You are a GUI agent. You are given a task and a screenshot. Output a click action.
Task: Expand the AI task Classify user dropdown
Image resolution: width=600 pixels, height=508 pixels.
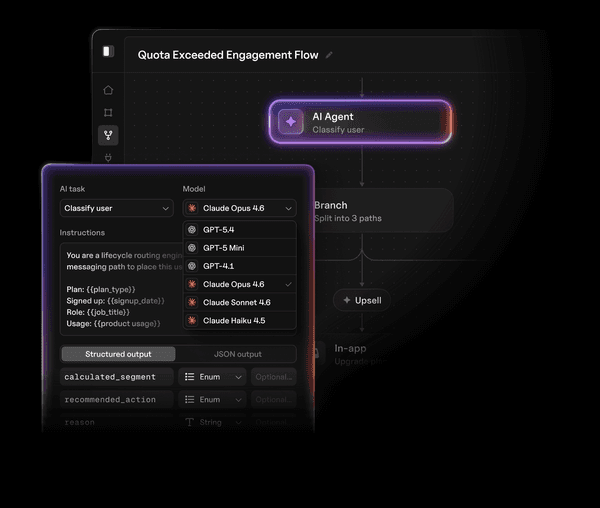117,208
